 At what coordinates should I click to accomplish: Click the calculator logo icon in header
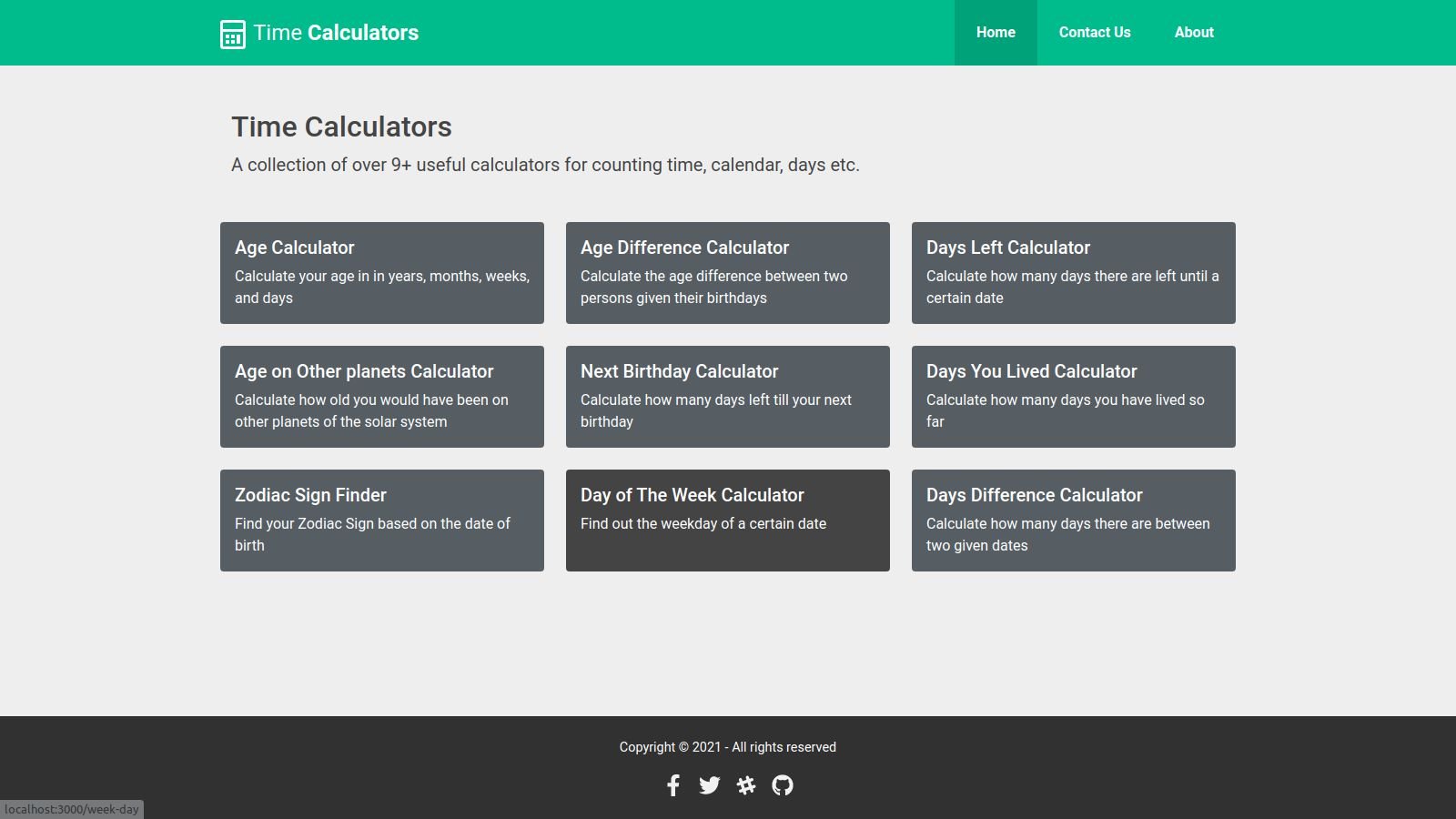233,34
